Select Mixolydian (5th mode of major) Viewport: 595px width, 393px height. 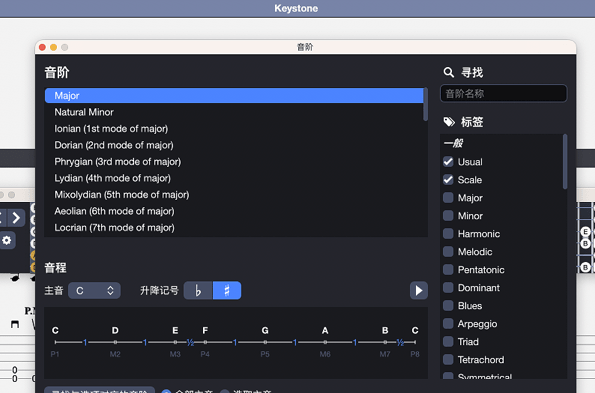tap(234, 195)
